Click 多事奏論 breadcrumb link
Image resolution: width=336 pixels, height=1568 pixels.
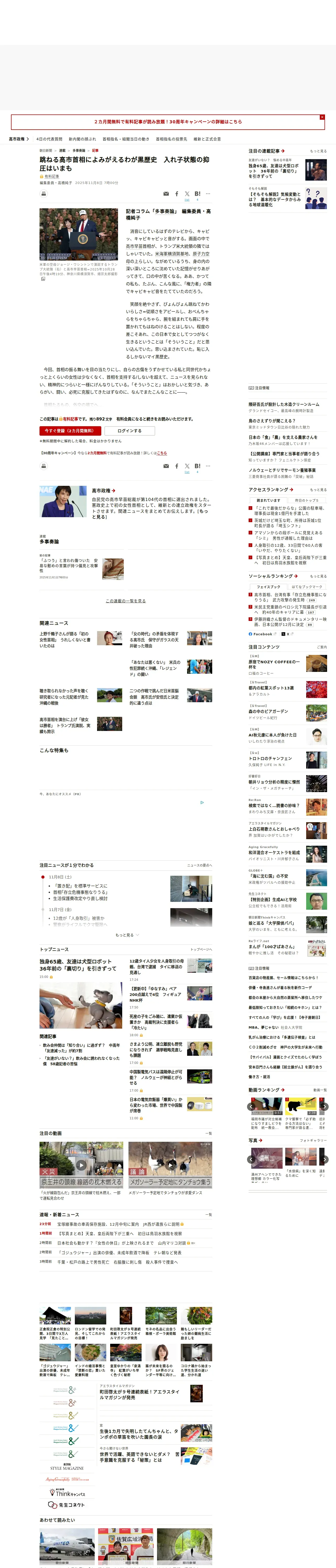(x=79, y=150)
